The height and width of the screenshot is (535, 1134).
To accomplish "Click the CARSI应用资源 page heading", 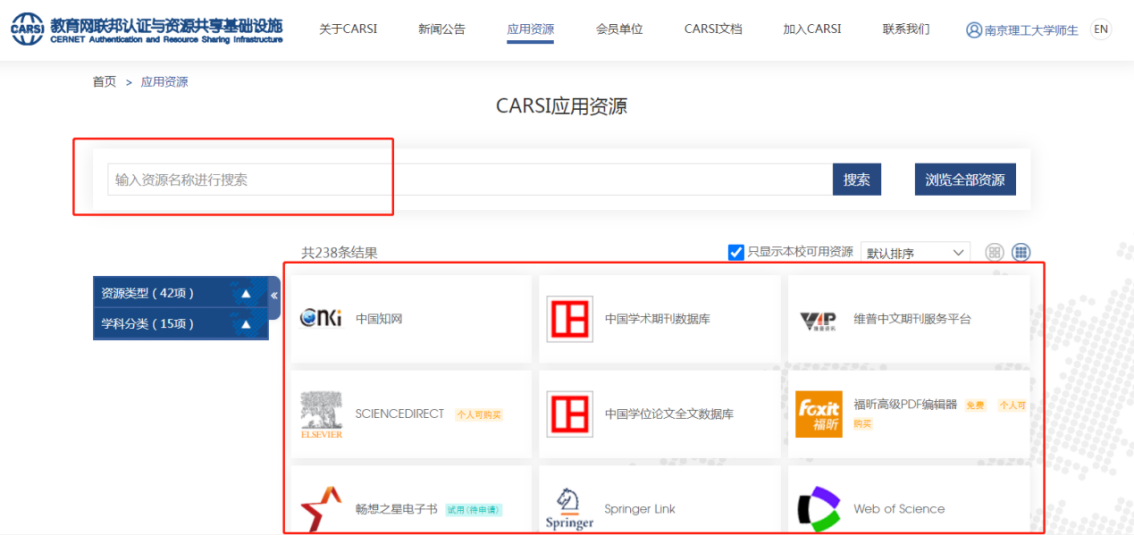I will tap(561, 106).
